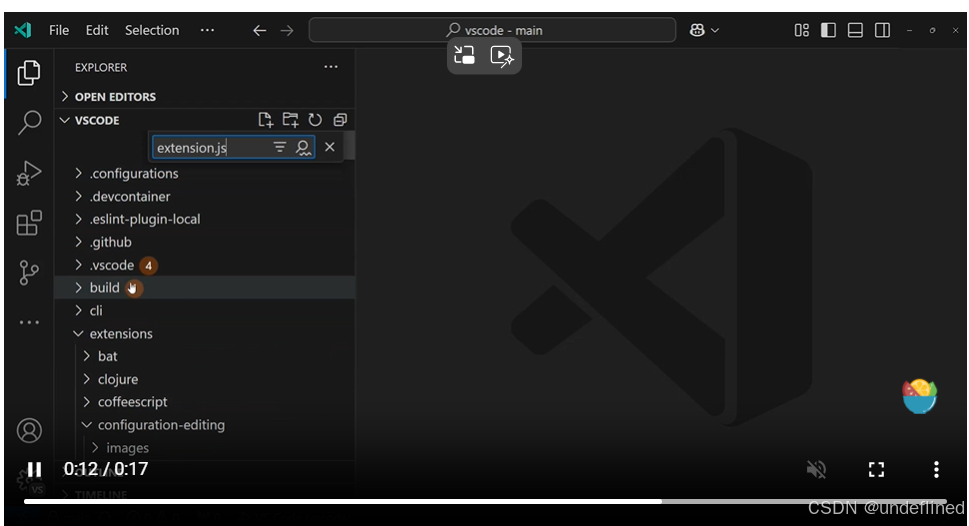Expand the coffeescript folder
The image size is (969, 526).
[x=205, y=402]
